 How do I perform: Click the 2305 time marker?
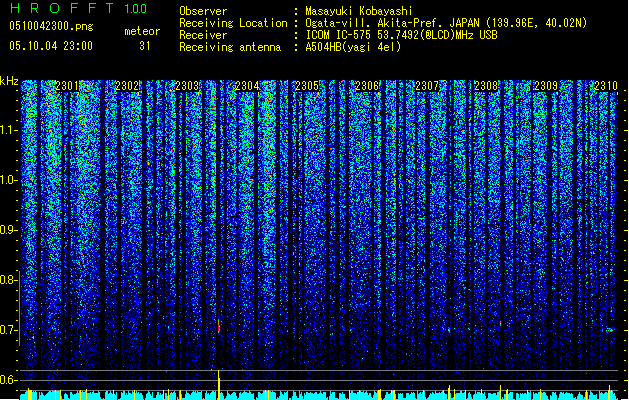pyautogui.click(x=307, y=86)
